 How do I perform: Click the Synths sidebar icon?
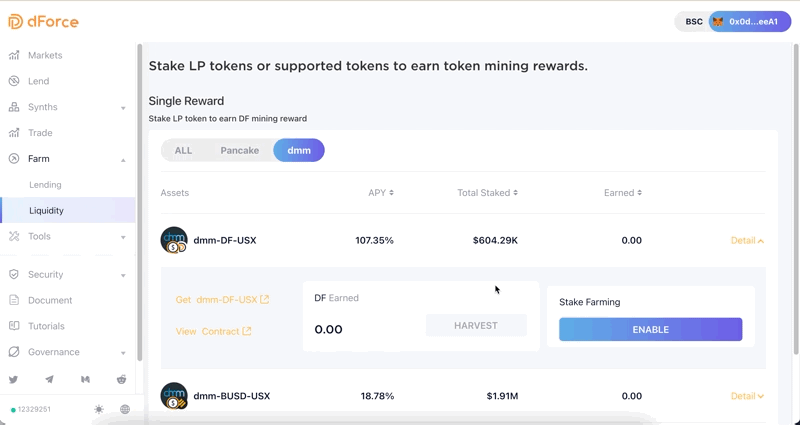pyautogui.click(x=14, y=107)
